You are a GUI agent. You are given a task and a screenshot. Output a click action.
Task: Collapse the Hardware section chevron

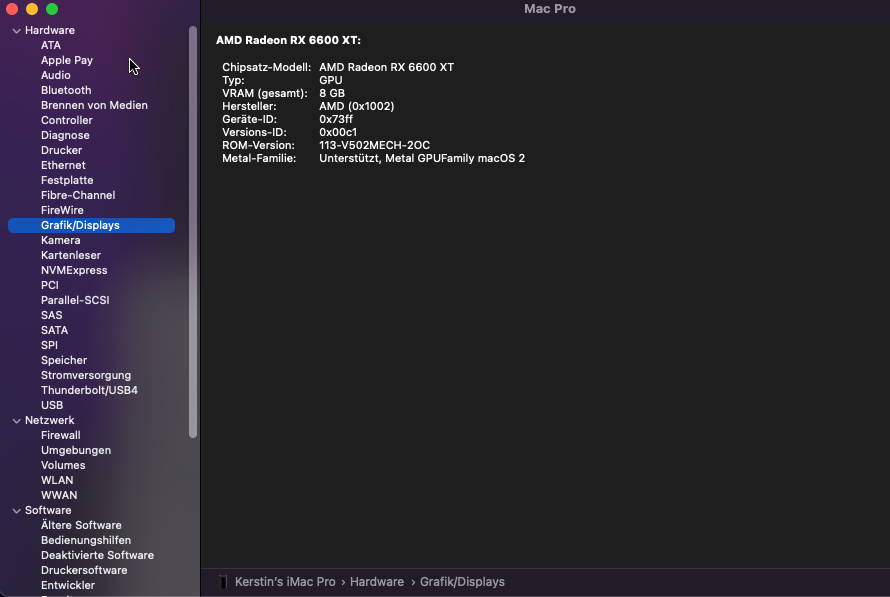pyautogui.click(x=16, y=31)
